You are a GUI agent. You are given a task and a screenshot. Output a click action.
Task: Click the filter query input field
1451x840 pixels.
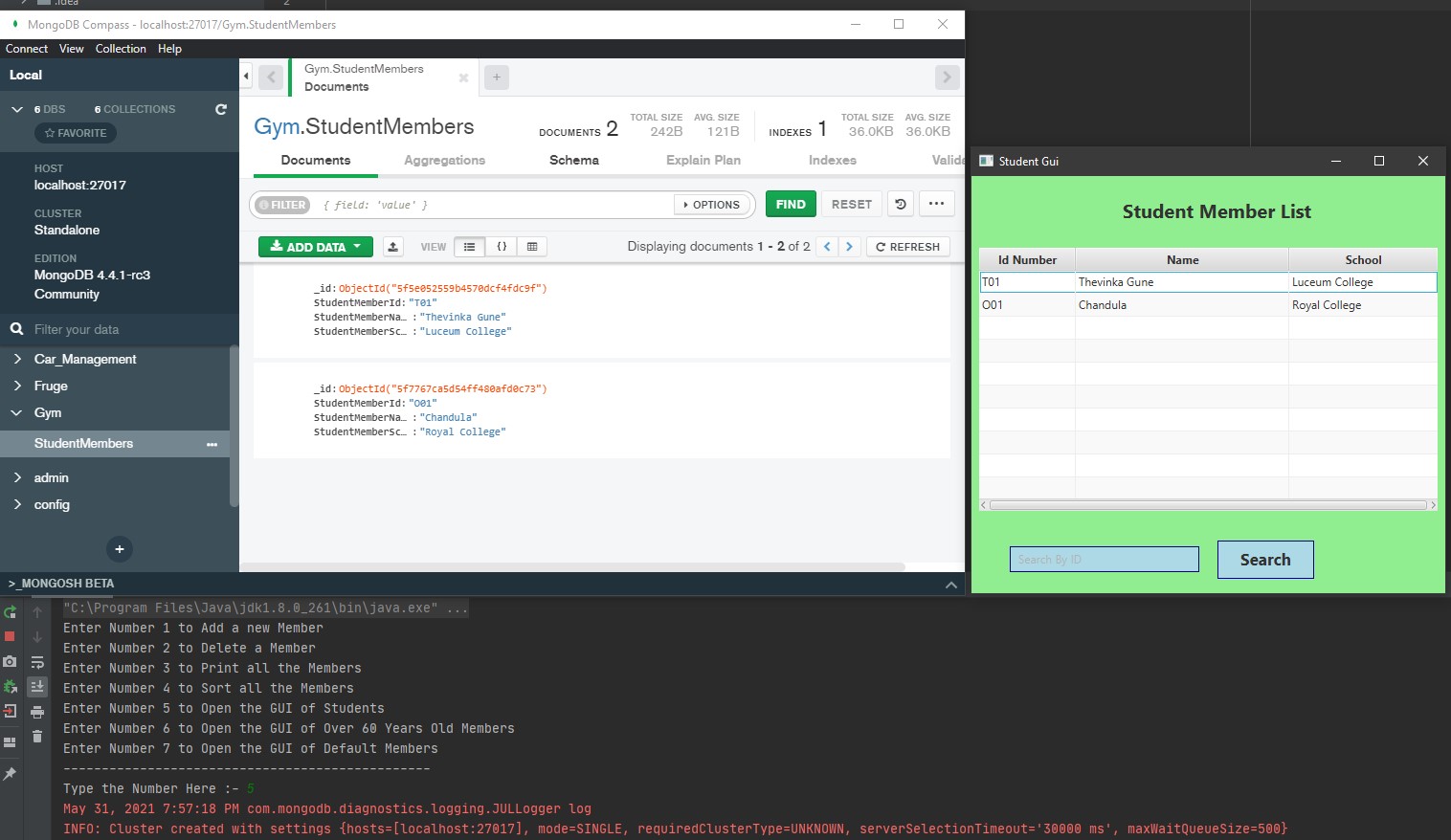tap(493, 205)
